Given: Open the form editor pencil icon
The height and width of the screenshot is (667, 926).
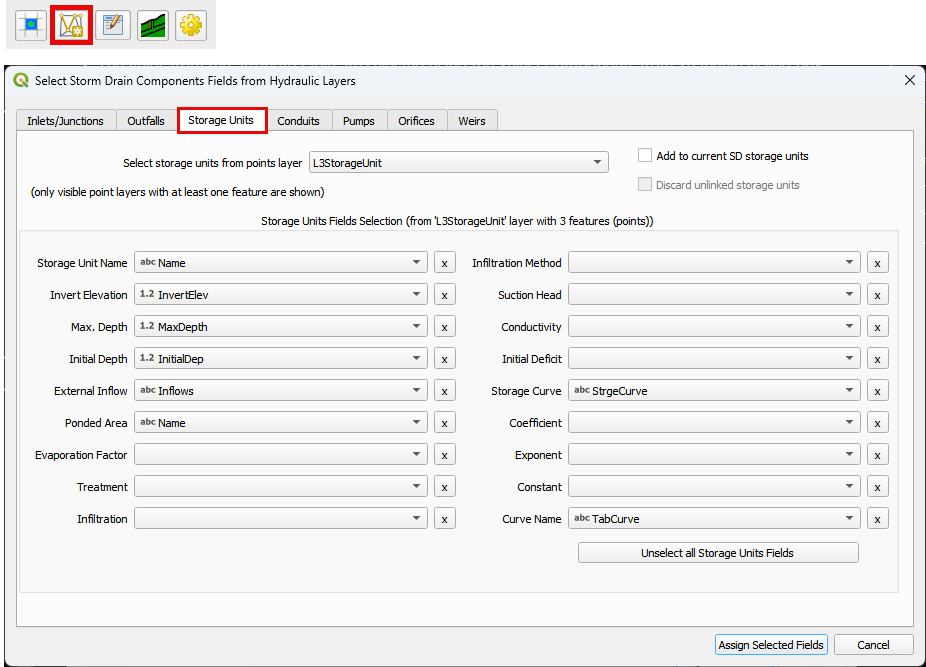Looking at the screenshot, I should point(112,25).
